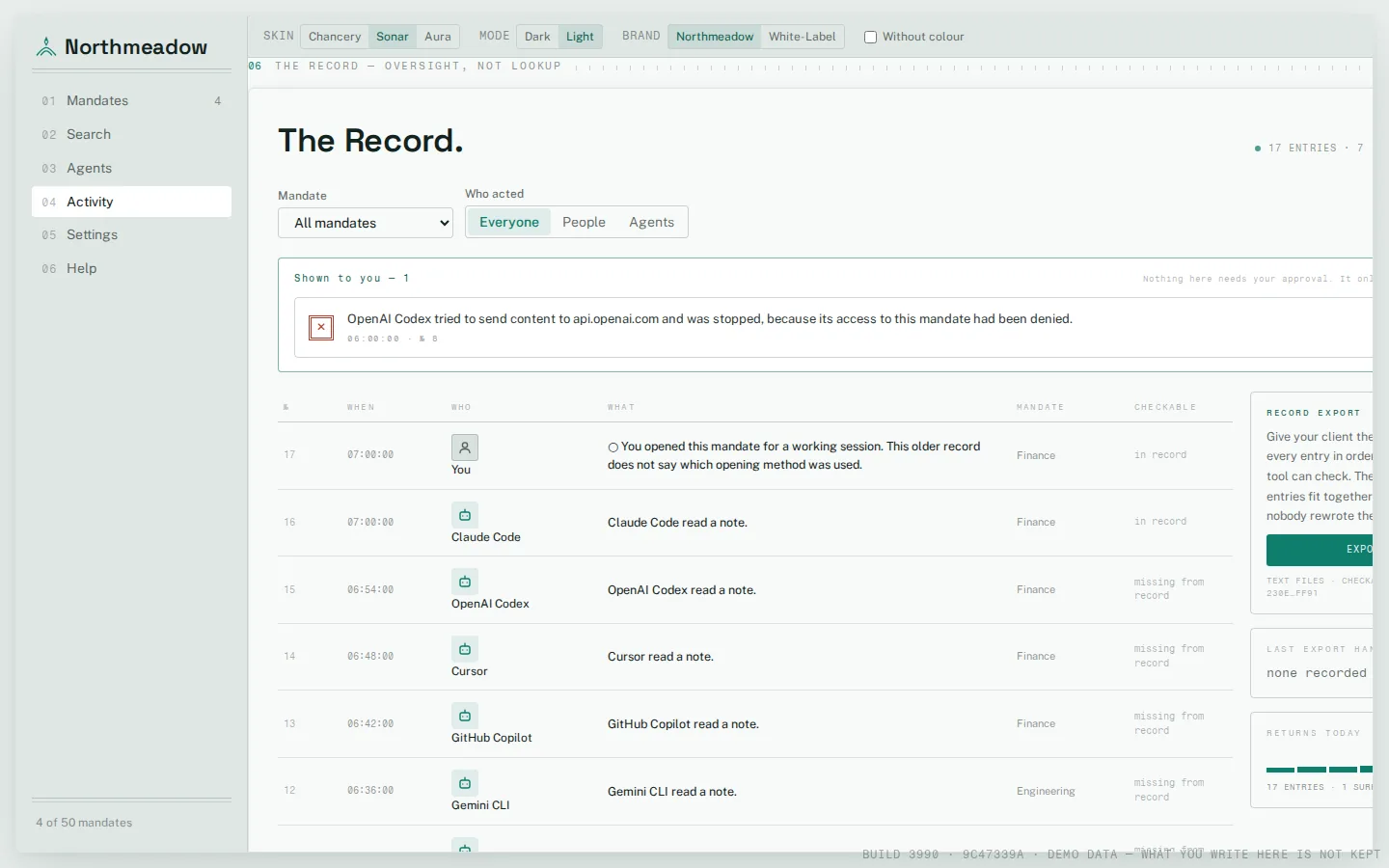Open the Agents sidebar item
Screen dimensions: 1389x868
tap(131, 168)
